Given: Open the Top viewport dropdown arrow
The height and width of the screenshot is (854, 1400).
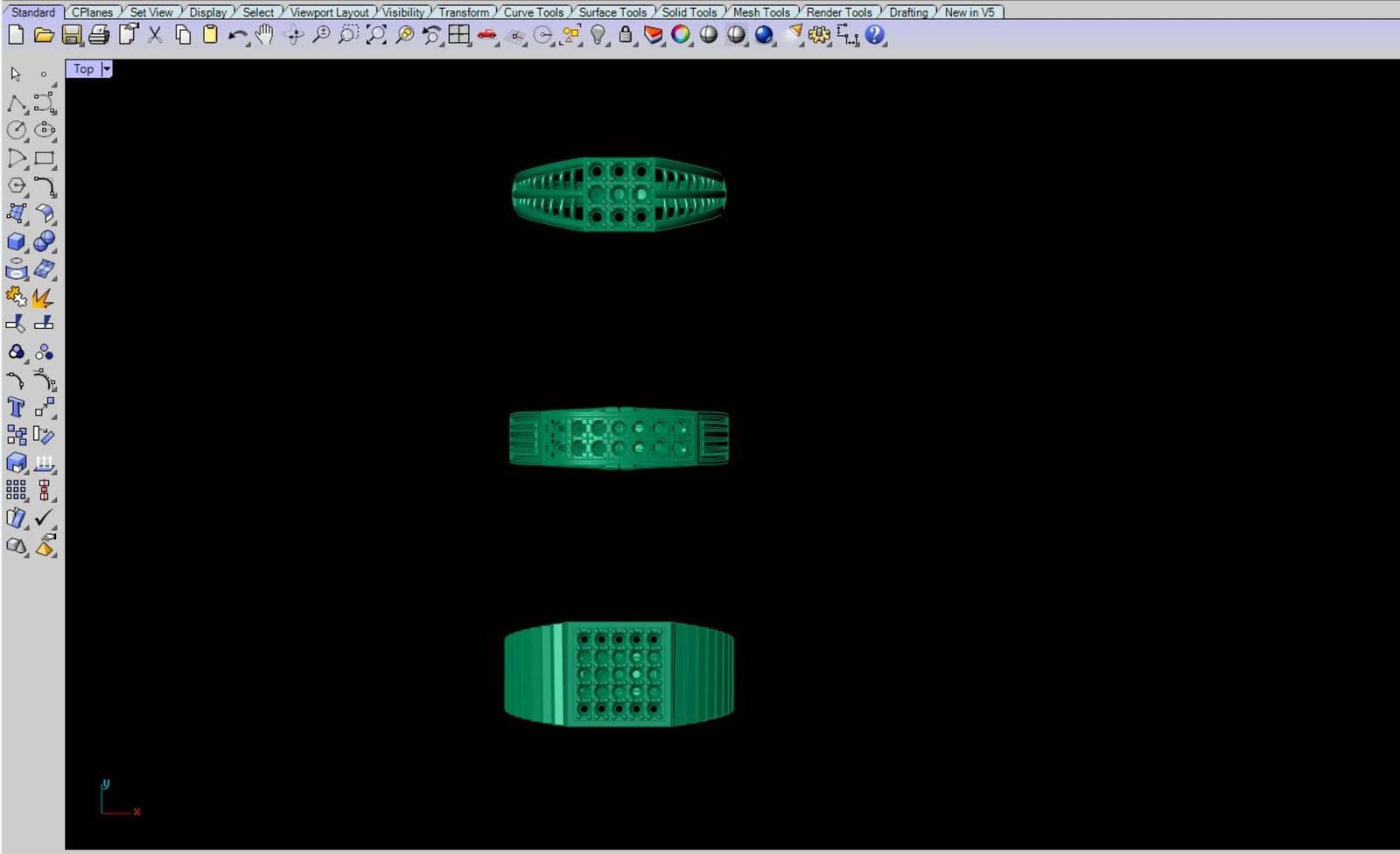Looking at the screenshot, I should [107, 69].
